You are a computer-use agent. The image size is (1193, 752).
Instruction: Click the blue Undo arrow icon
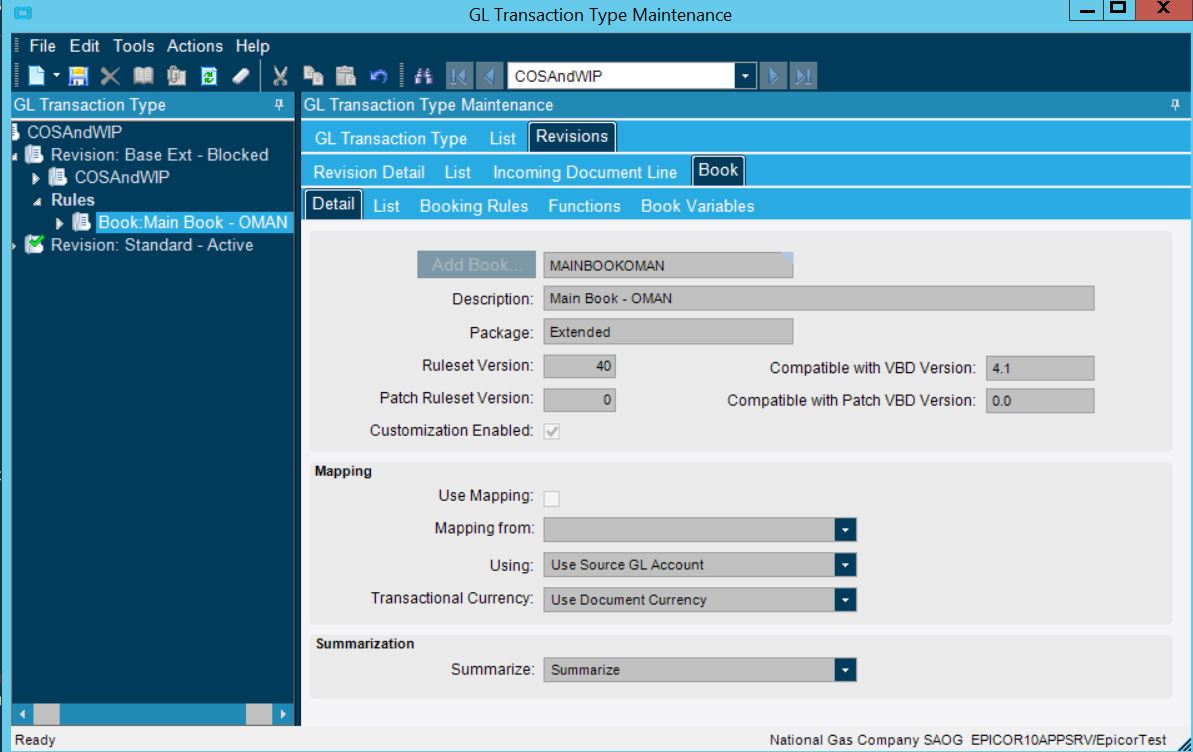(x=378, y=75)
